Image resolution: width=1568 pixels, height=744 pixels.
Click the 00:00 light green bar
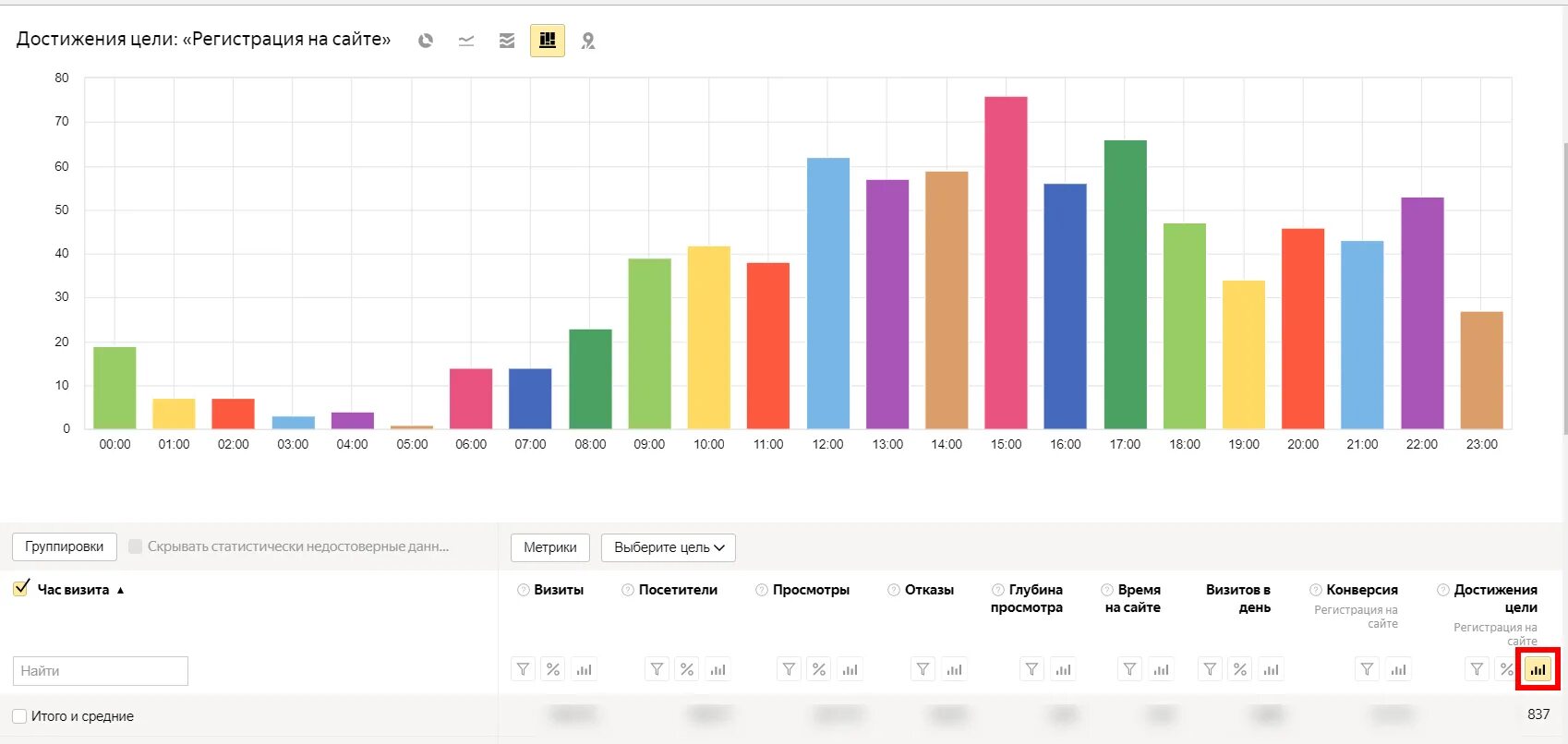pos(115,388)
